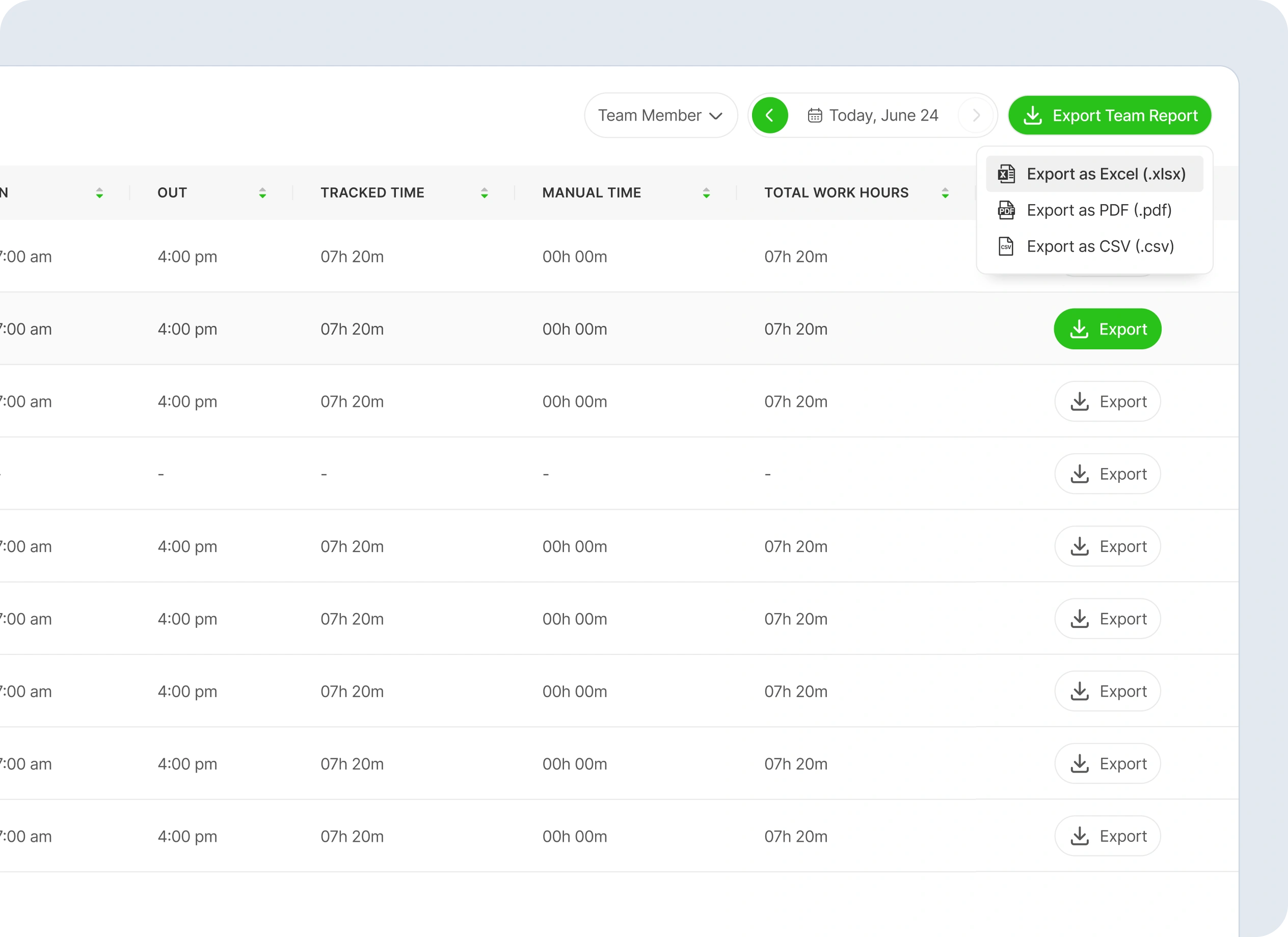The height and width of the screenshot is (937, 1288).
Task: Click the download icon next to empty dash row
Action: (x=1081, y=474)
